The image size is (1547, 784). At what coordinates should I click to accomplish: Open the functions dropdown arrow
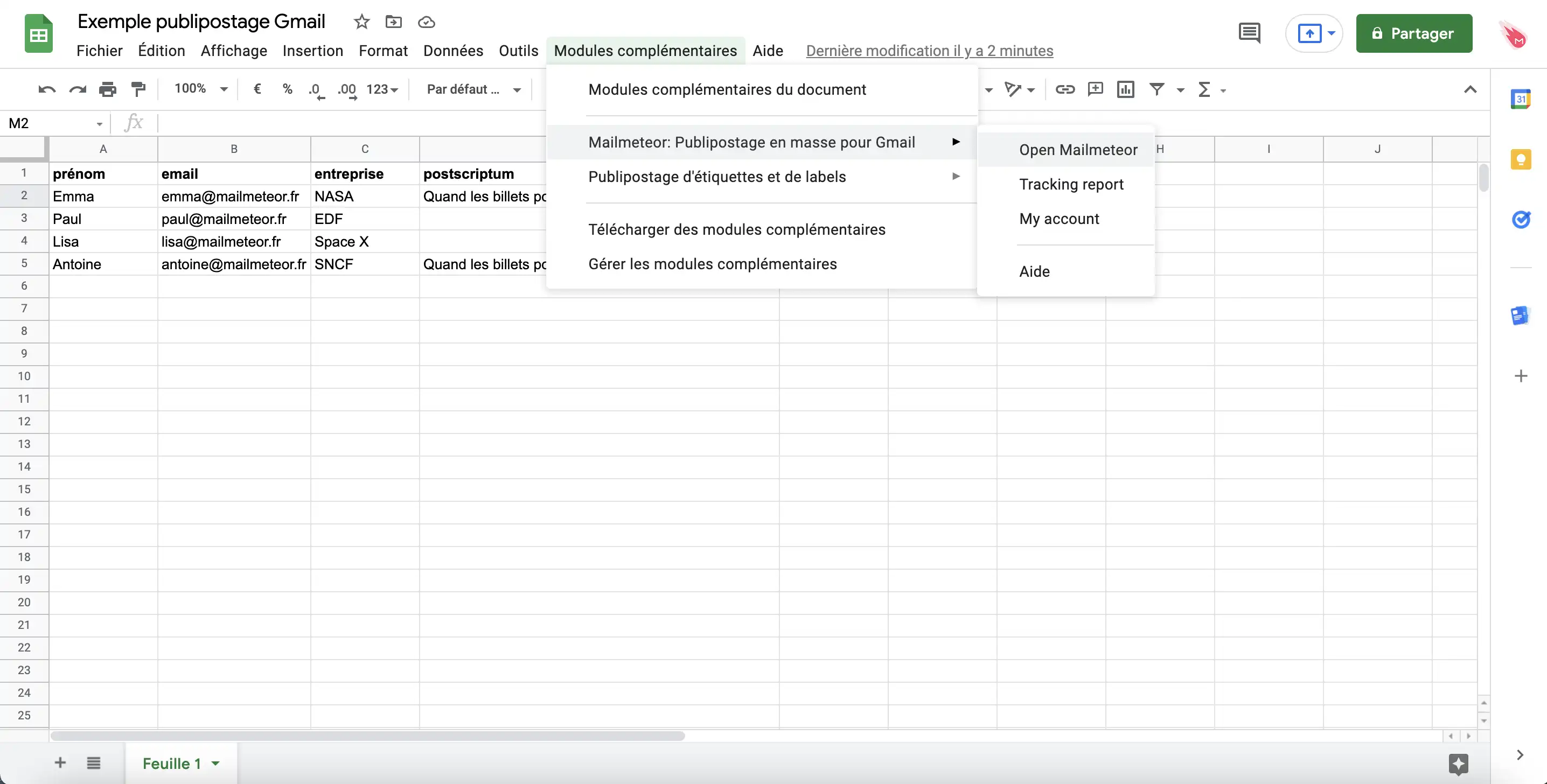[1223, 90]
